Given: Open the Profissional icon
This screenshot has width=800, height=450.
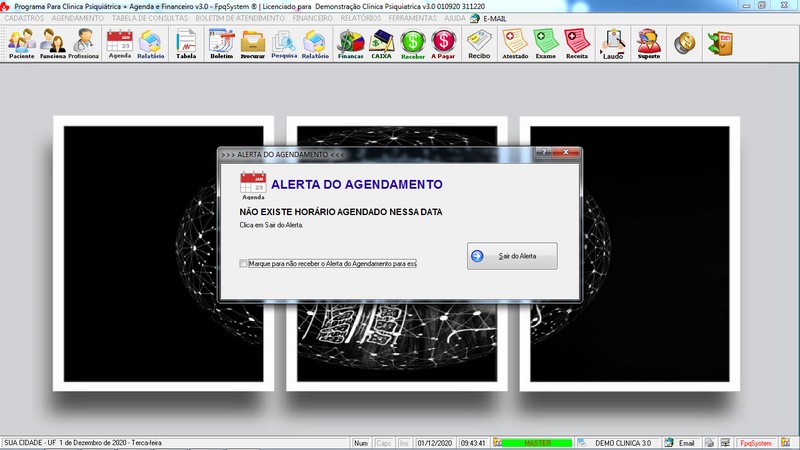Looking at the screenshot, I should tap(83, 44).
